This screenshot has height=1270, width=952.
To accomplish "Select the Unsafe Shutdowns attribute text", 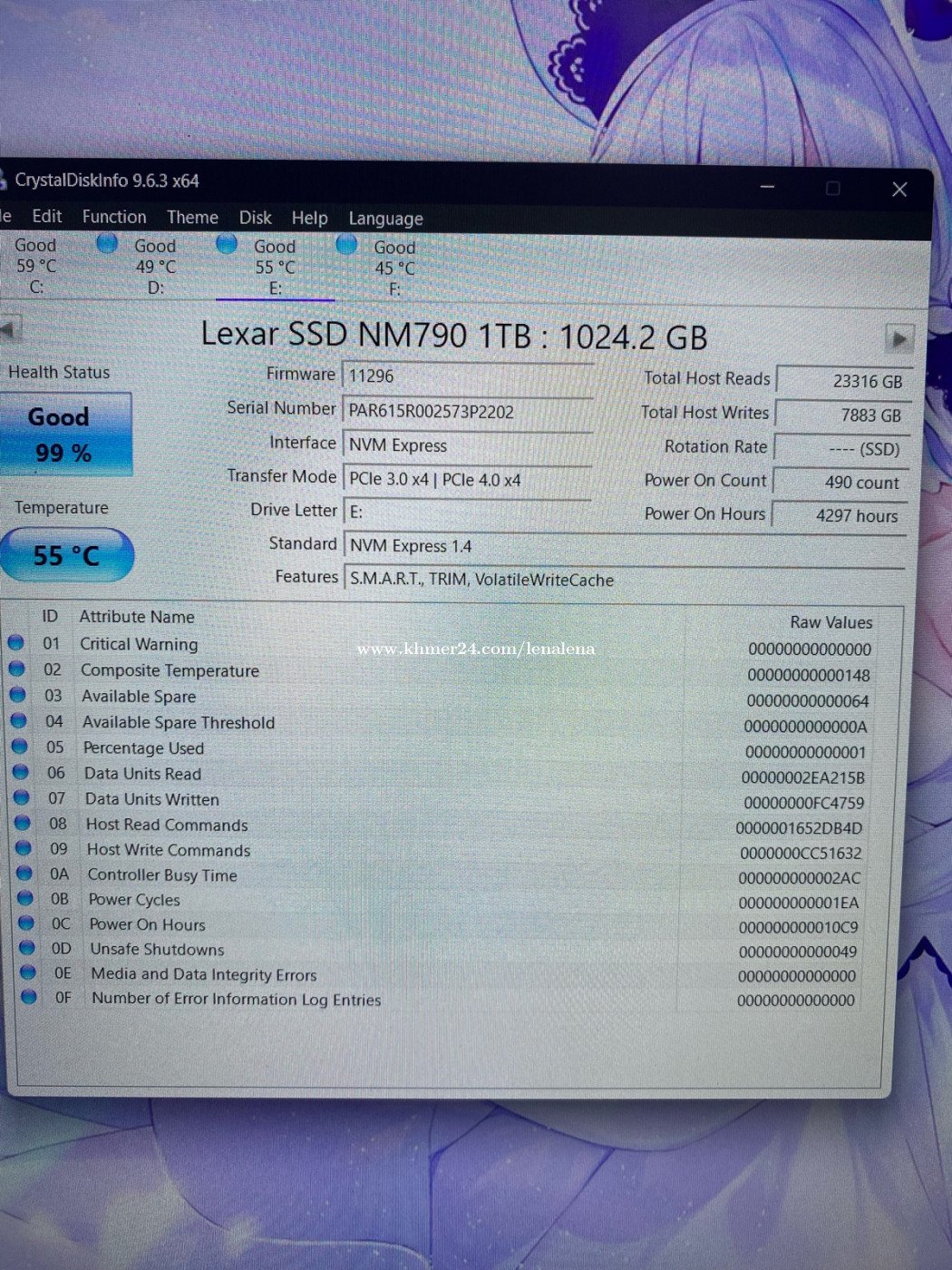I will 157,949.
